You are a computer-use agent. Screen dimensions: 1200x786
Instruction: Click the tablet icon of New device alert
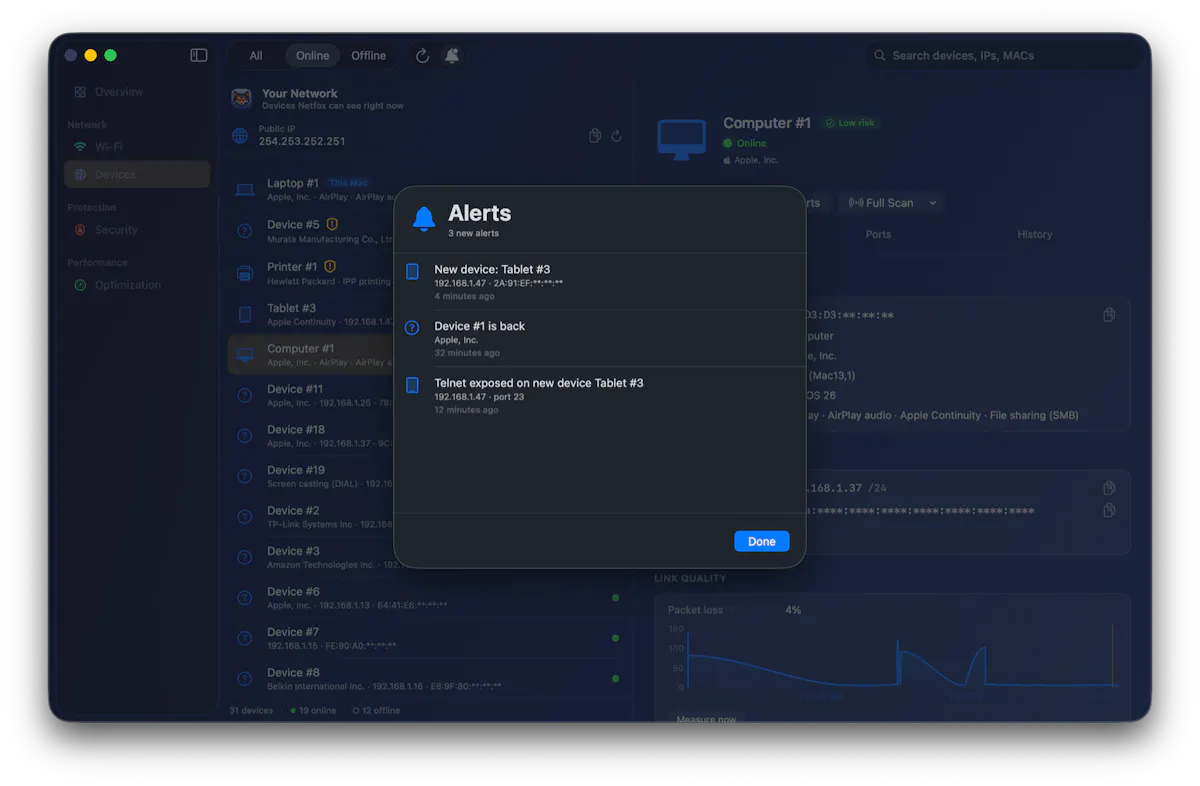coord(412,272)
